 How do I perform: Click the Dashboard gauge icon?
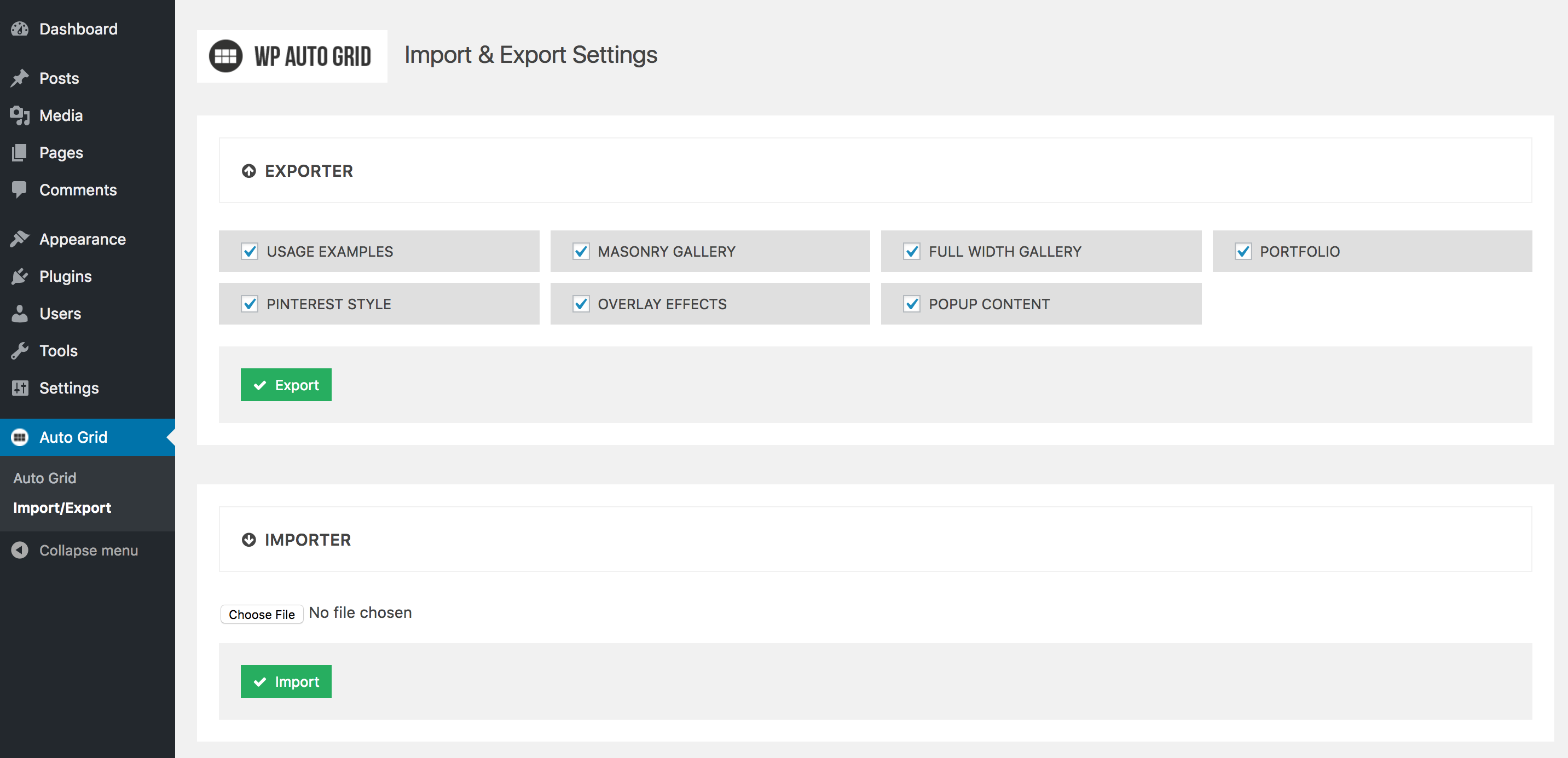[x=20, y=28]
